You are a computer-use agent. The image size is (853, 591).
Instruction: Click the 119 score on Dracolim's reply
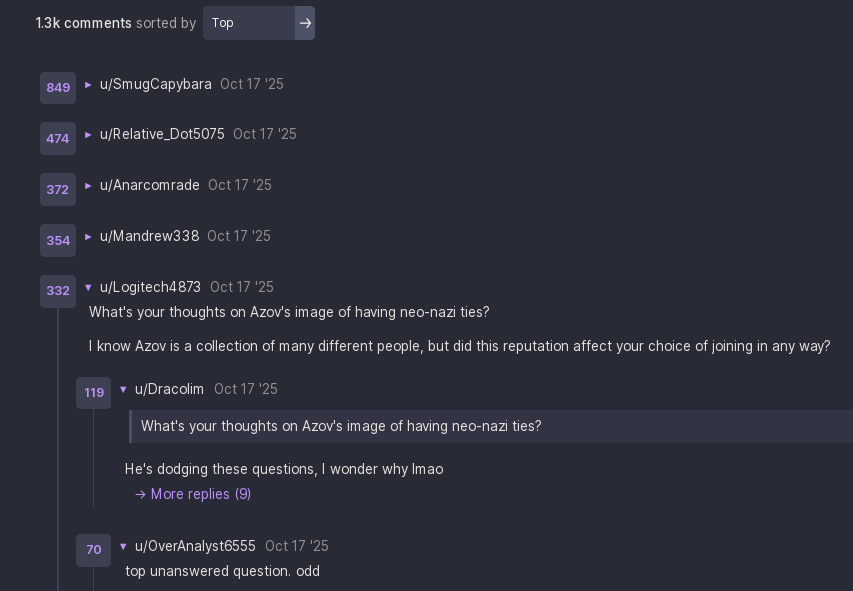(94, 393)
